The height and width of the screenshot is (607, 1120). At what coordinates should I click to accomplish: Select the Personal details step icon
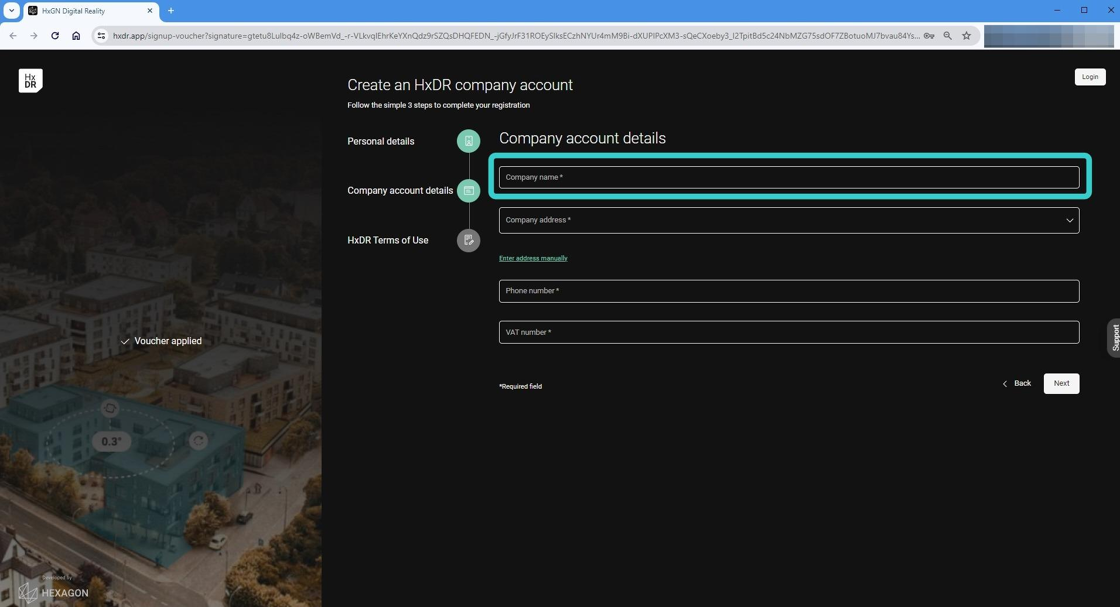[469, 141]
